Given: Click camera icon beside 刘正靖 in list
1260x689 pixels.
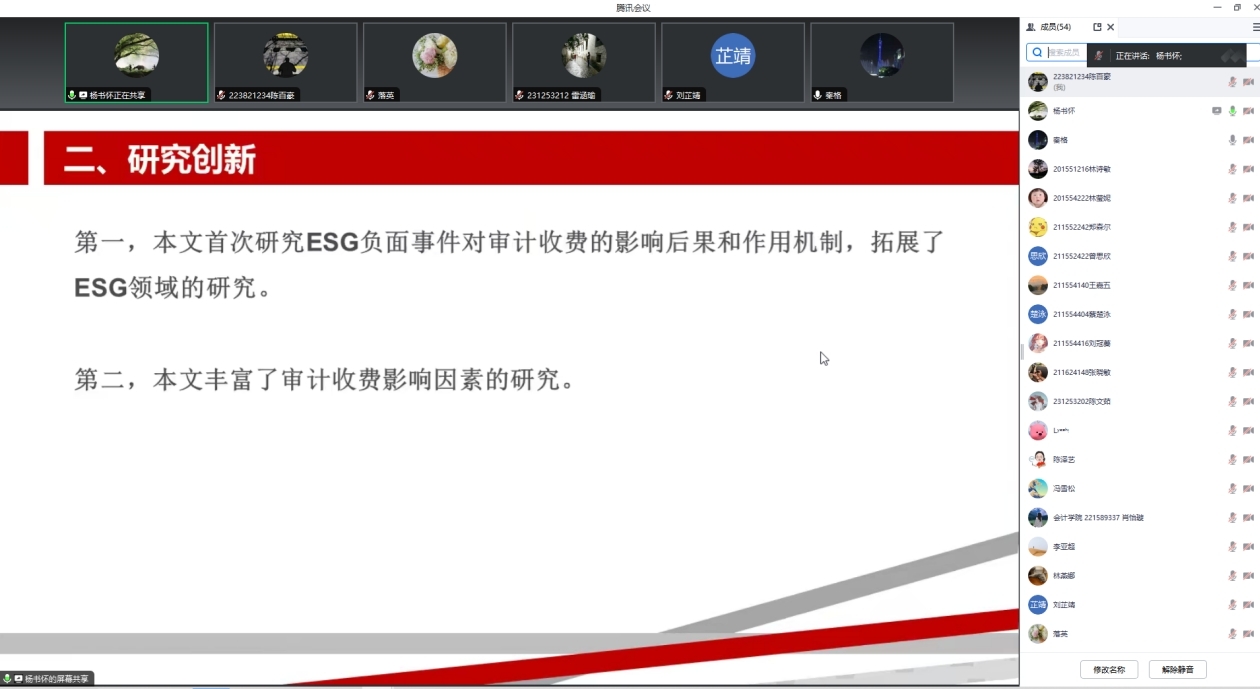Looking at the screenshot, I should tap(1248, 605).
